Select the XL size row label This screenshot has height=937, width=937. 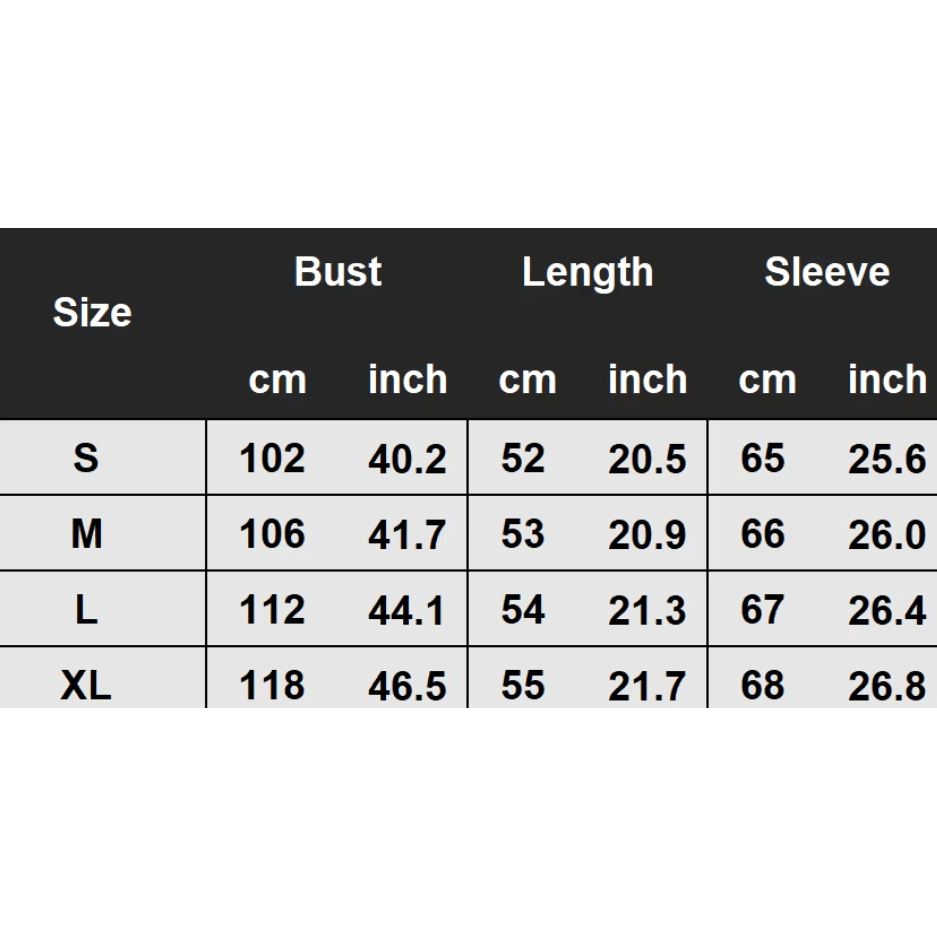click(x=87, y=686)
